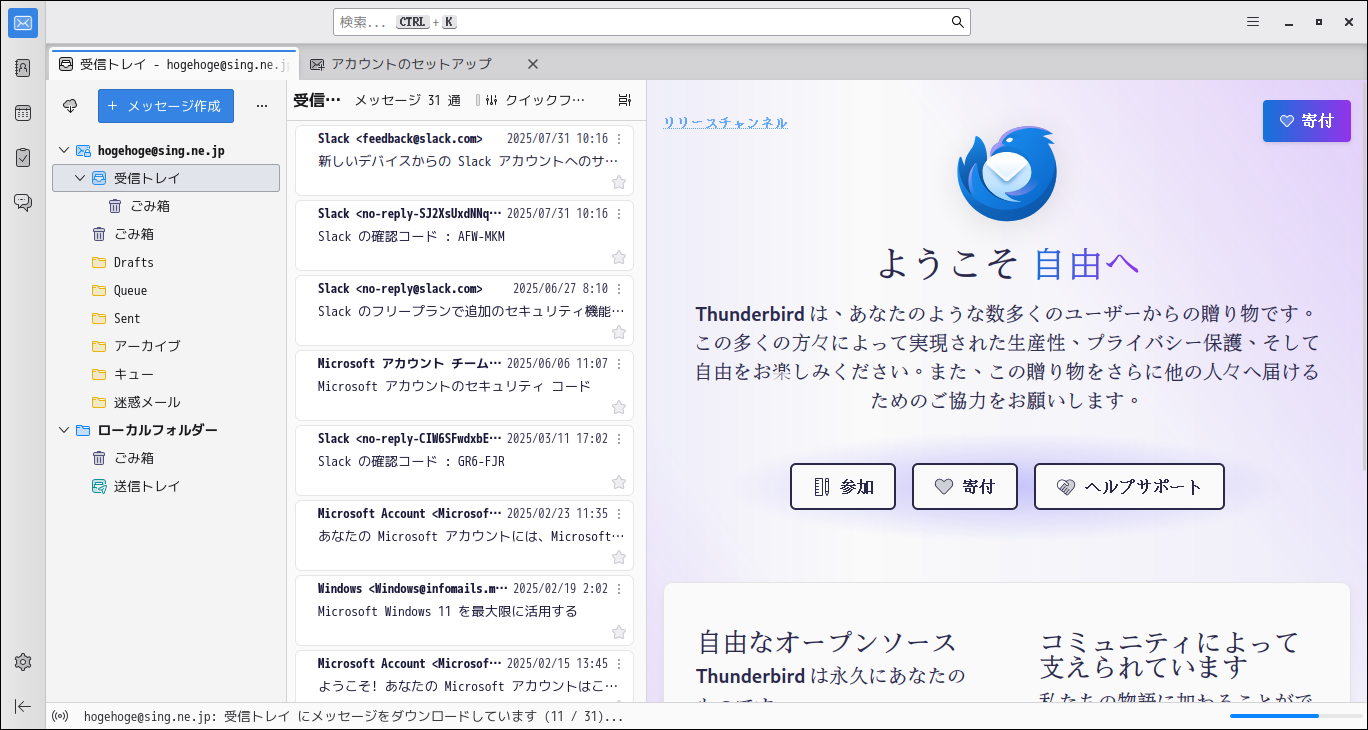Open the Chat space icon
This screenshot has width=1368, height=730.
(x=23, y=203)
